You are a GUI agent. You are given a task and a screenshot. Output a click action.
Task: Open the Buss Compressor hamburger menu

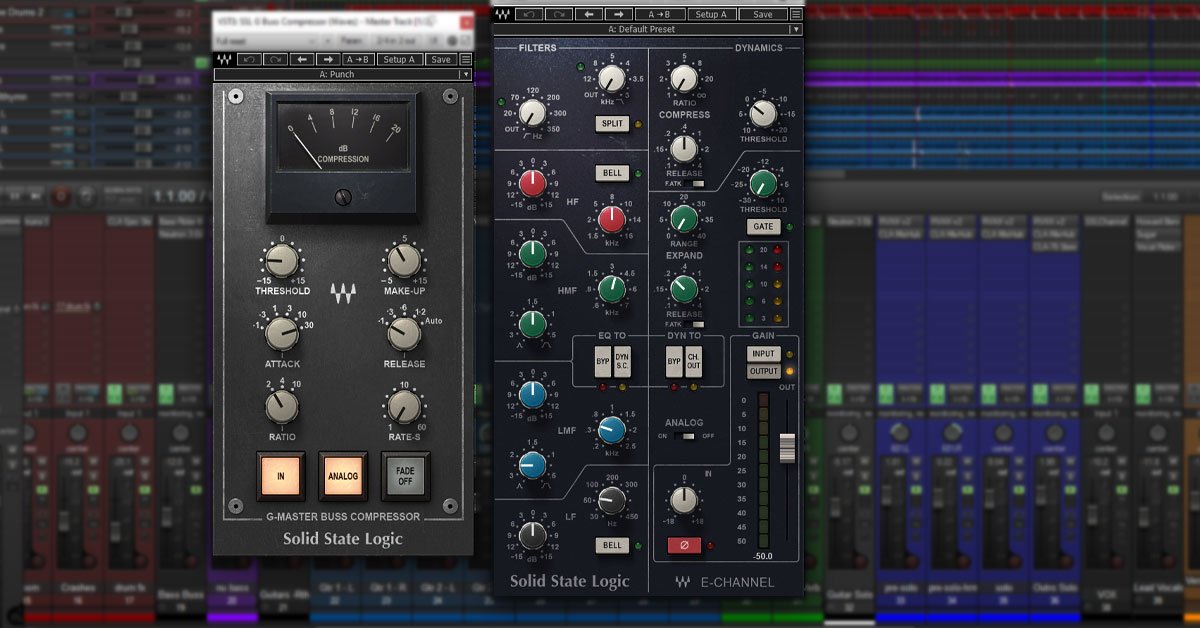466,59
